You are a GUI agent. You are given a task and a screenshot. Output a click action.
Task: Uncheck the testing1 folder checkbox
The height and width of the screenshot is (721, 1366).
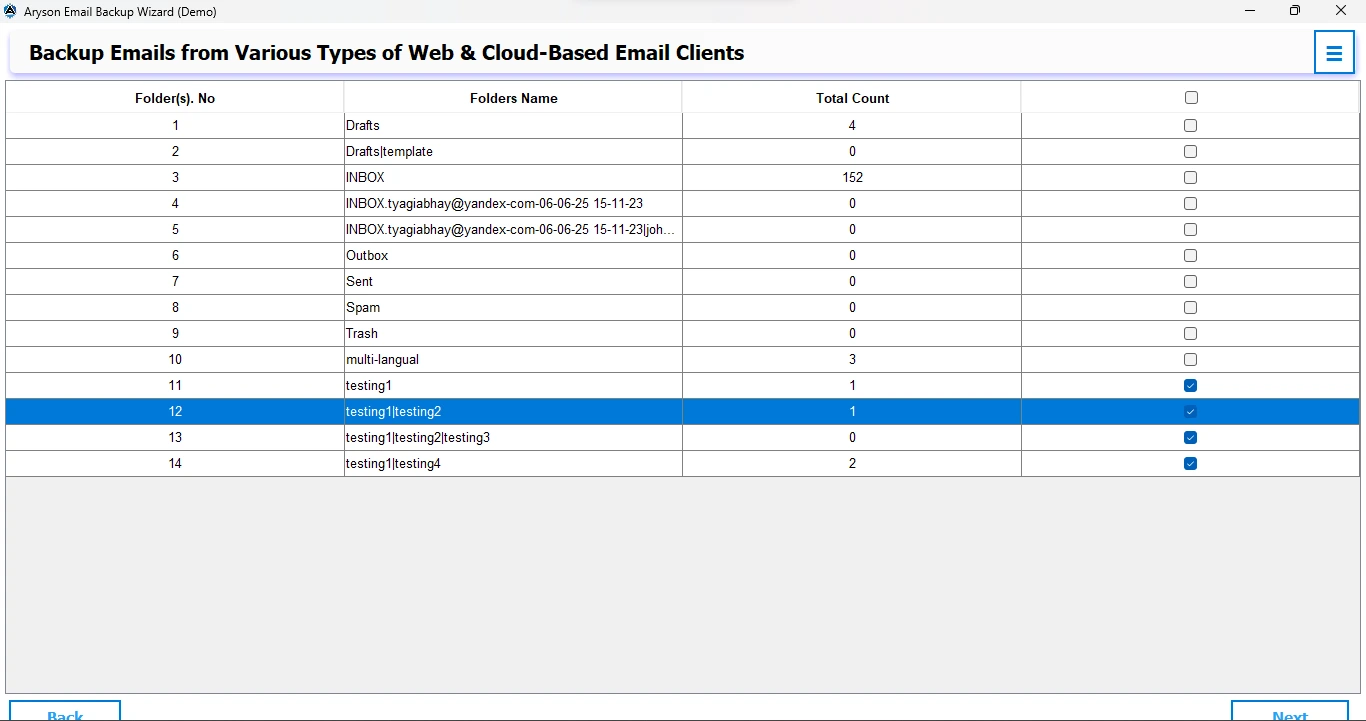pos(1190,386)
